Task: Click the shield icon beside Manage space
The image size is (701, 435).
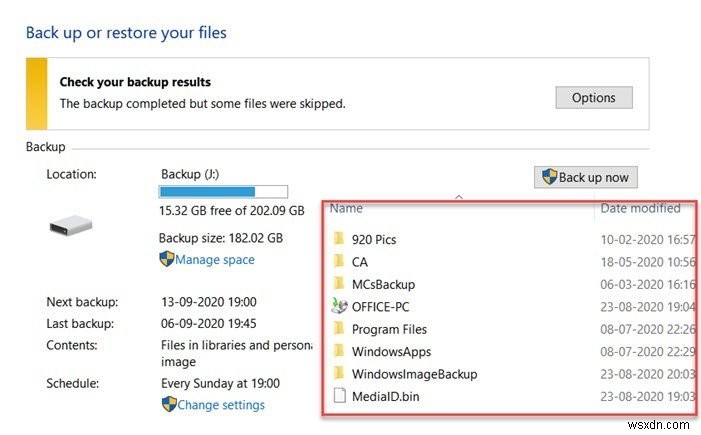Action: pyautogui.click(x=167, y=259)
